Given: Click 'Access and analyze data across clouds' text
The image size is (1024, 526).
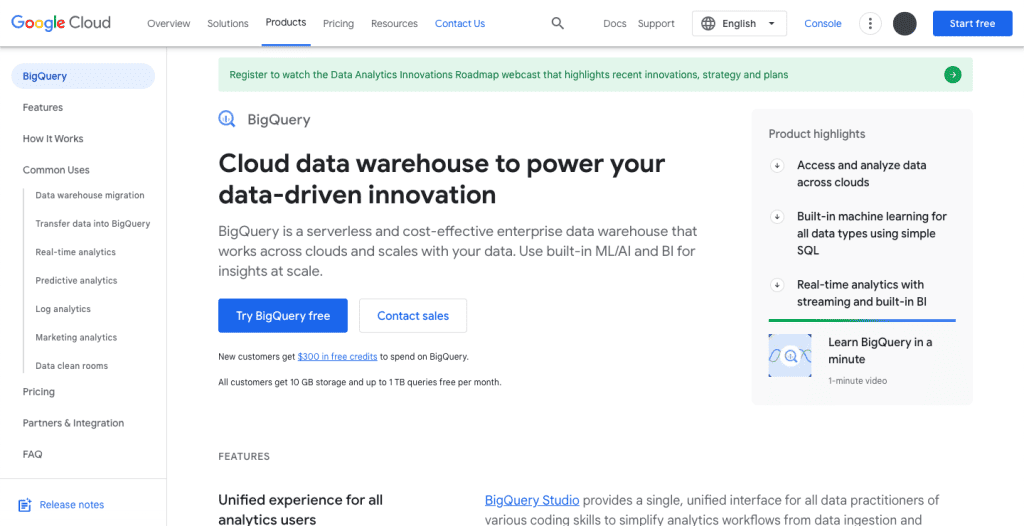Looking at the screenshot, I should pos(861,174).
